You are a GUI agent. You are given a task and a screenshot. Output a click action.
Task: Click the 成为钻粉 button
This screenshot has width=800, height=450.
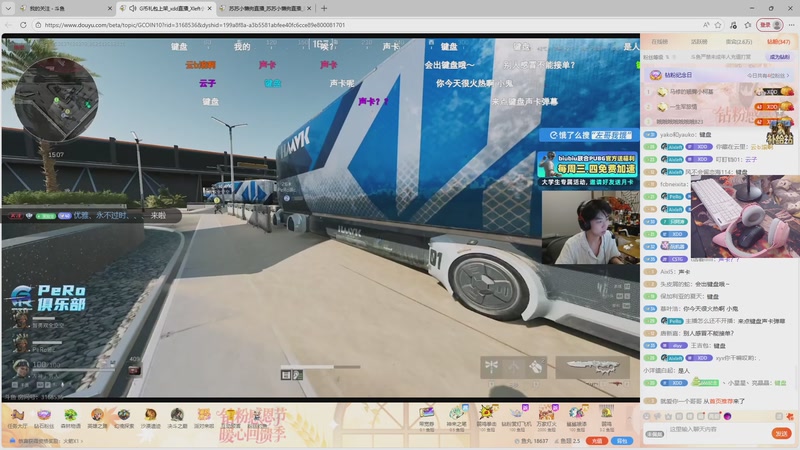779,57
